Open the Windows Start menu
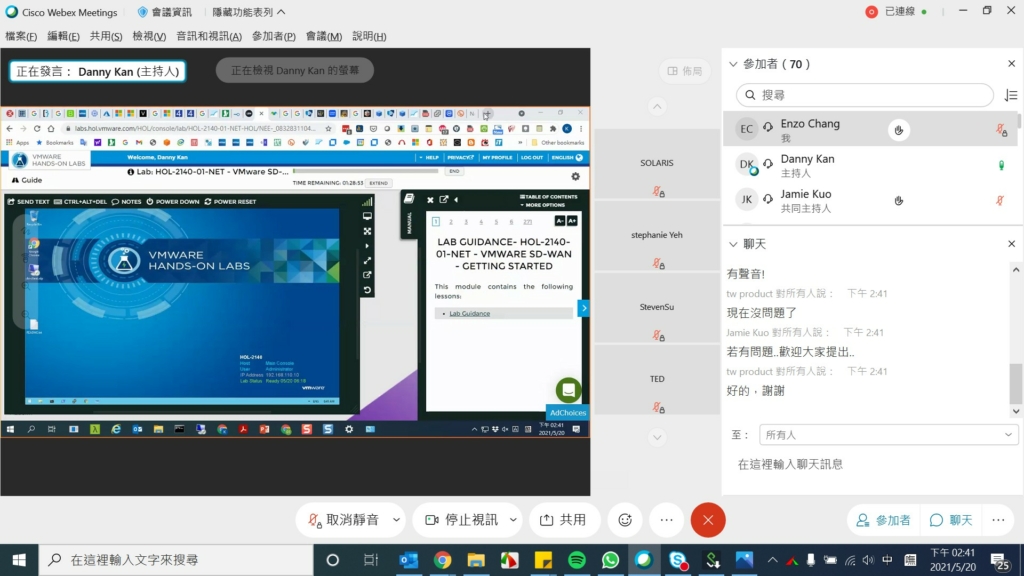The width and height of the screenshot is (1024, 576). click(19, 560)
